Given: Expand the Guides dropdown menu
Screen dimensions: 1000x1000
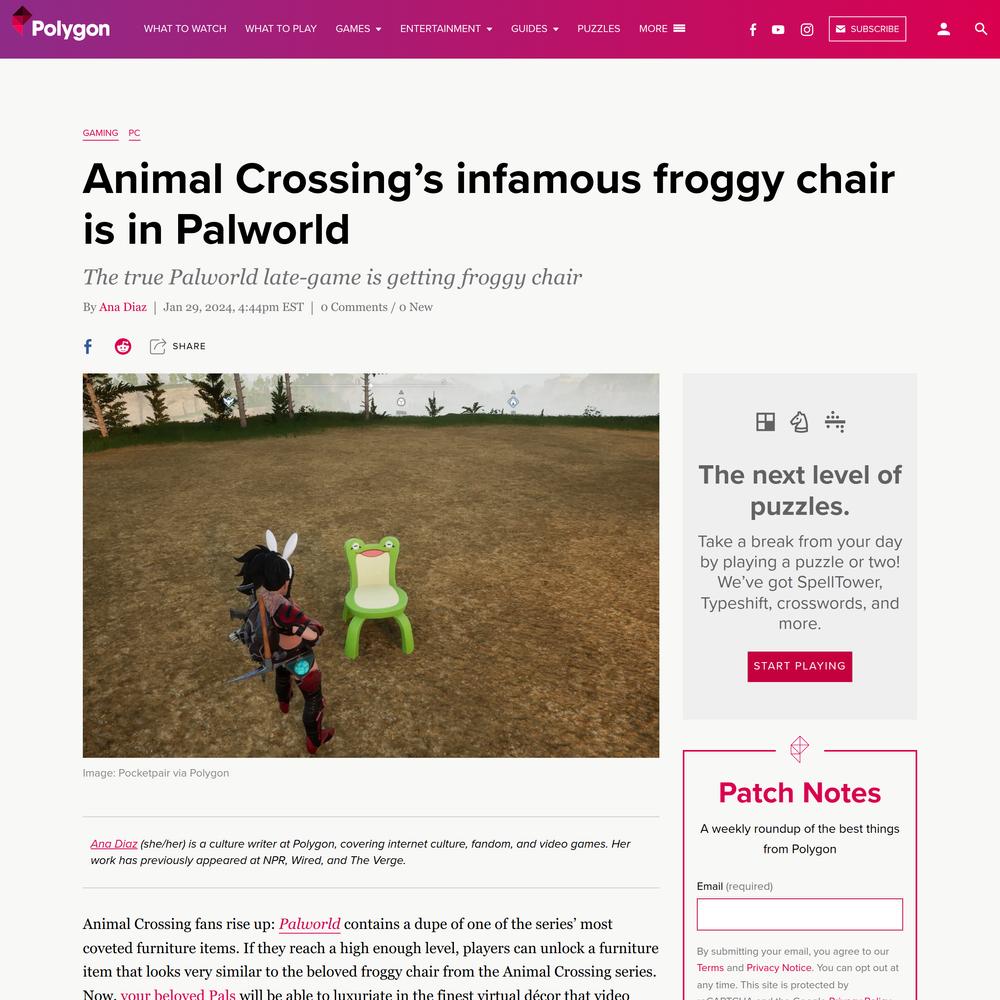Looking at the screenshot, I should click(534, 29).
